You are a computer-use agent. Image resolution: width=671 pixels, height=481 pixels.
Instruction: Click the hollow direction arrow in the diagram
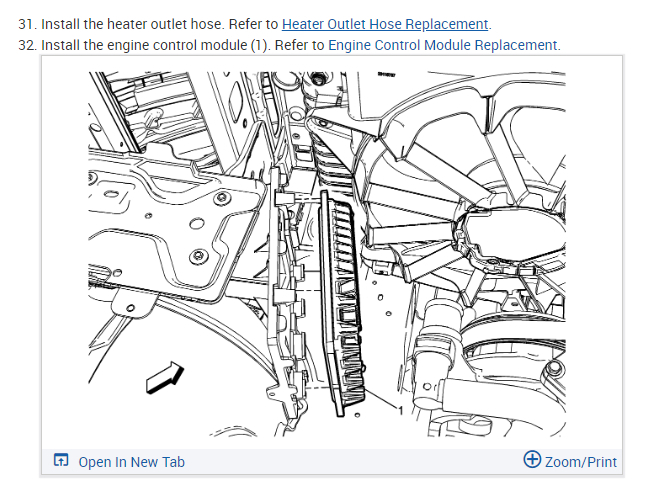click(x=165, y=377)
